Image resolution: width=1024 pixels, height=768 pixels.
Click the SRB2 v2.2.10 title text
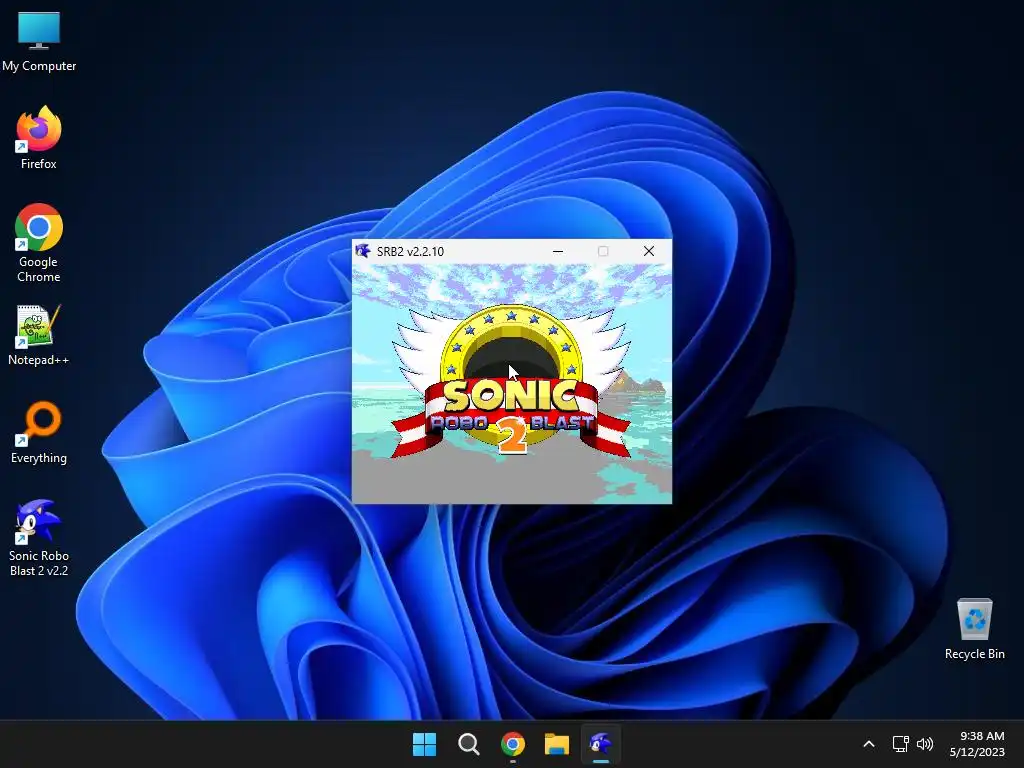(410, 251)
